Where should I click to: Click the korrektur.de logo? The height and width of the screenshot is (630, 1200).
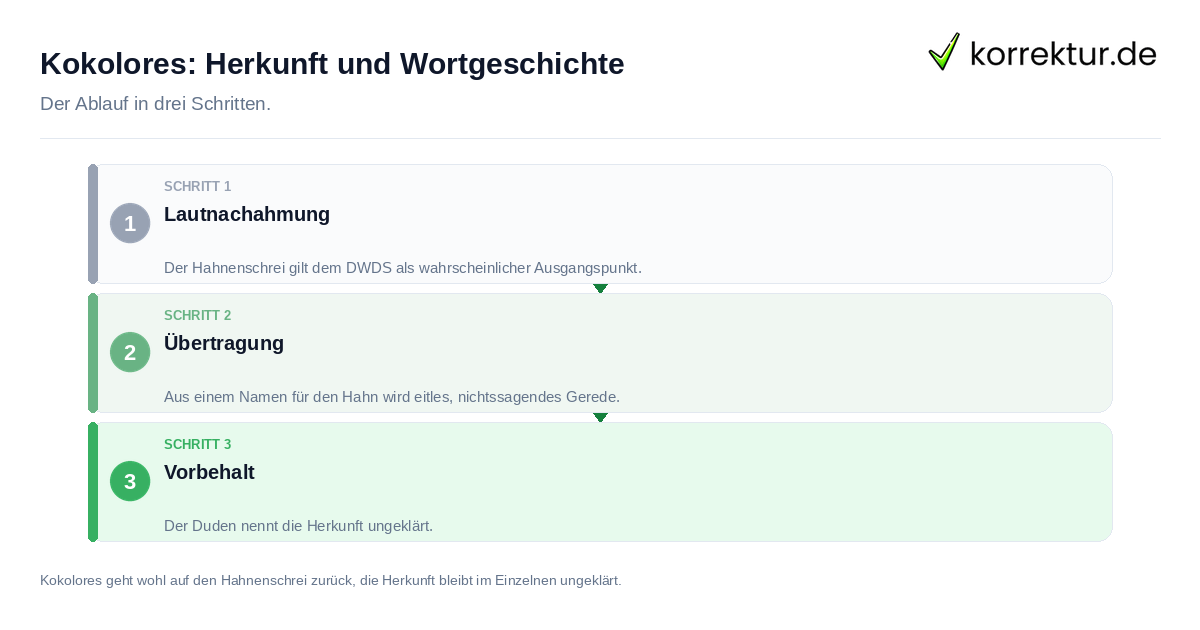[1042, 52]
